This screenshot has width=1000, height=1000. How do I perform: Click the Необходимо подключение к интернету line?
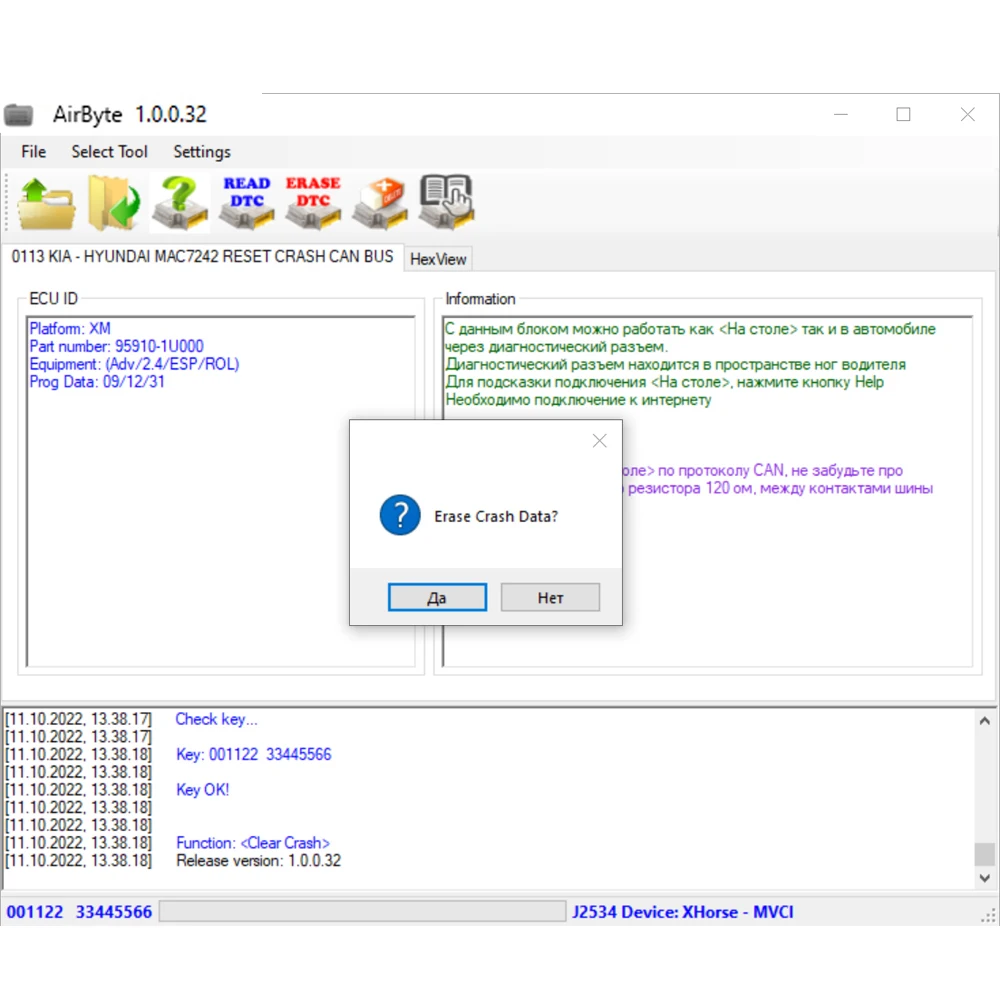(x=578, y=400)
